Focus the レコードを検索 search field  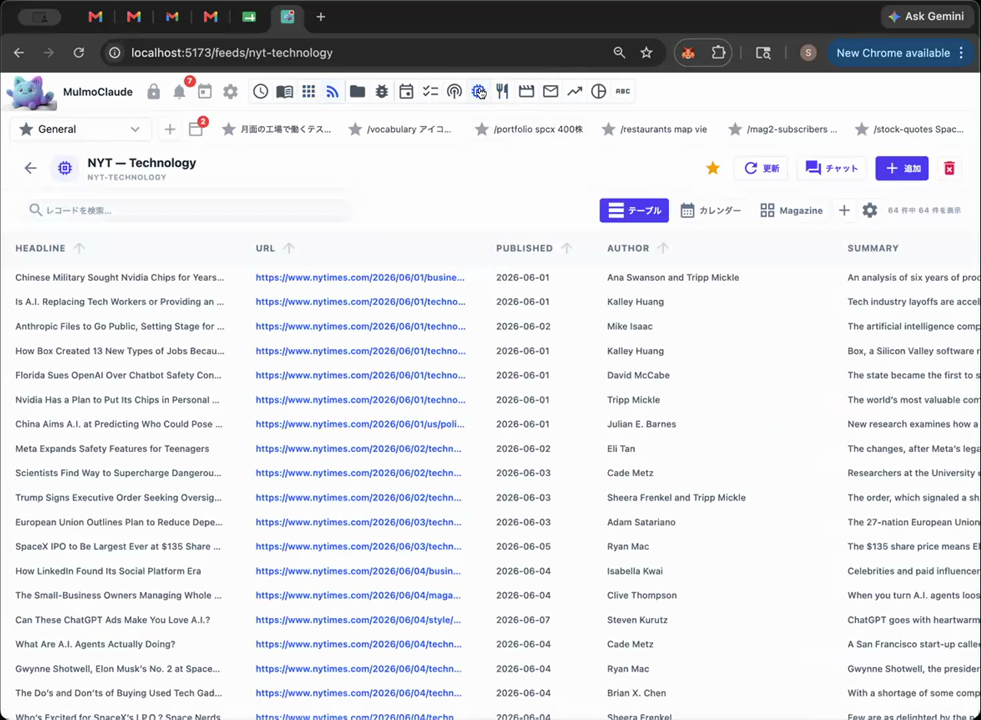pos(188,210)
